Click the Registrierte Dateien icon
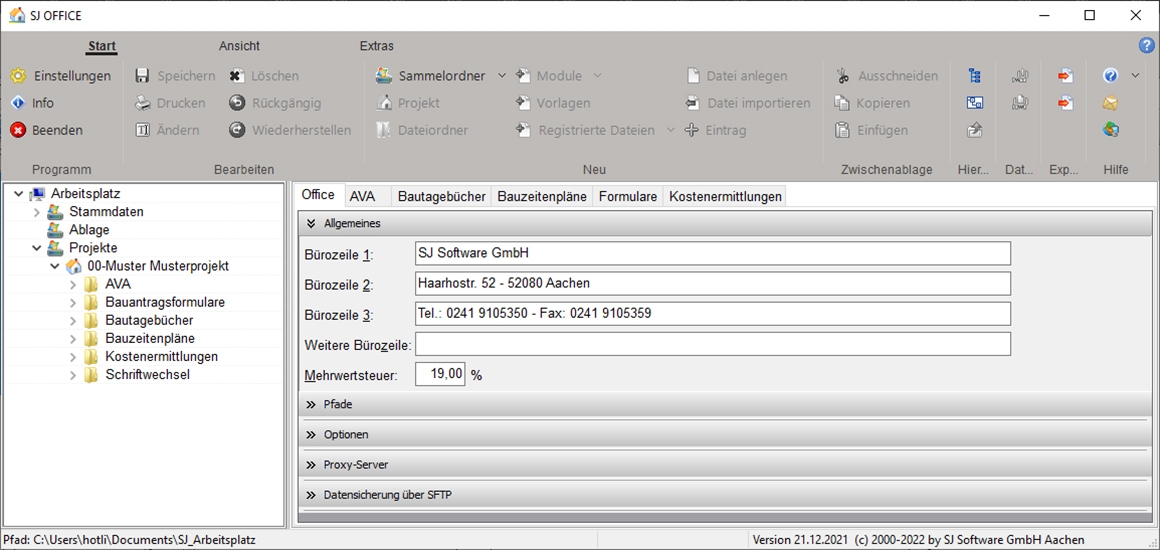The height and width of the screenshot is (550, 1160). (524, 130)
